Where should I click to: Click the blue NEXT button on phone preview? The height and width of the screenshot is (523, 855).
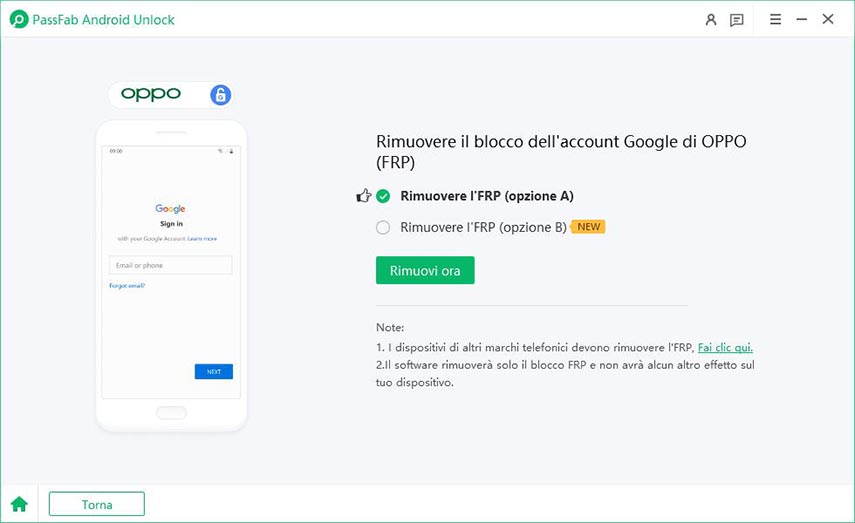coord(213,372)
